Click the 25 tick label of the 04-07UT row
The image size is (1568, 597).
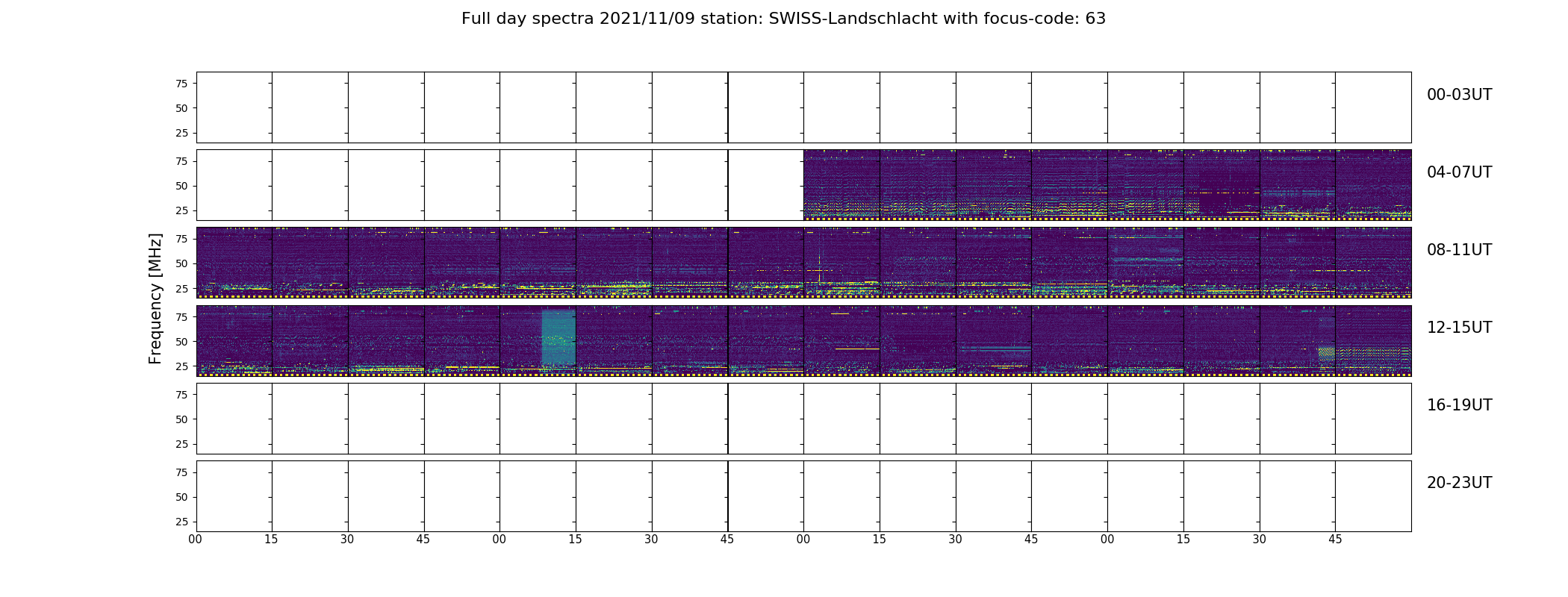[x=181, y=210]
